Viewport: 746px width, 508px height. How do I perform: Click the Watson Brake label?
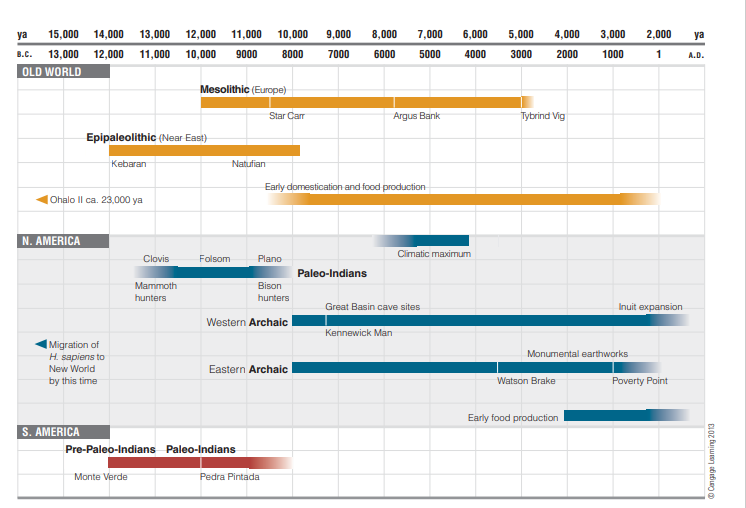pyautogui.click(x=524, y=381)
